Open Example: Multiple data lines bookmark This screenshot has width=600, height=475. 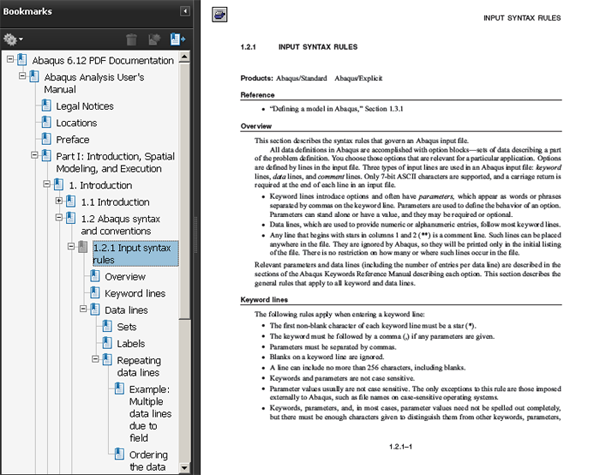(150, 413)
